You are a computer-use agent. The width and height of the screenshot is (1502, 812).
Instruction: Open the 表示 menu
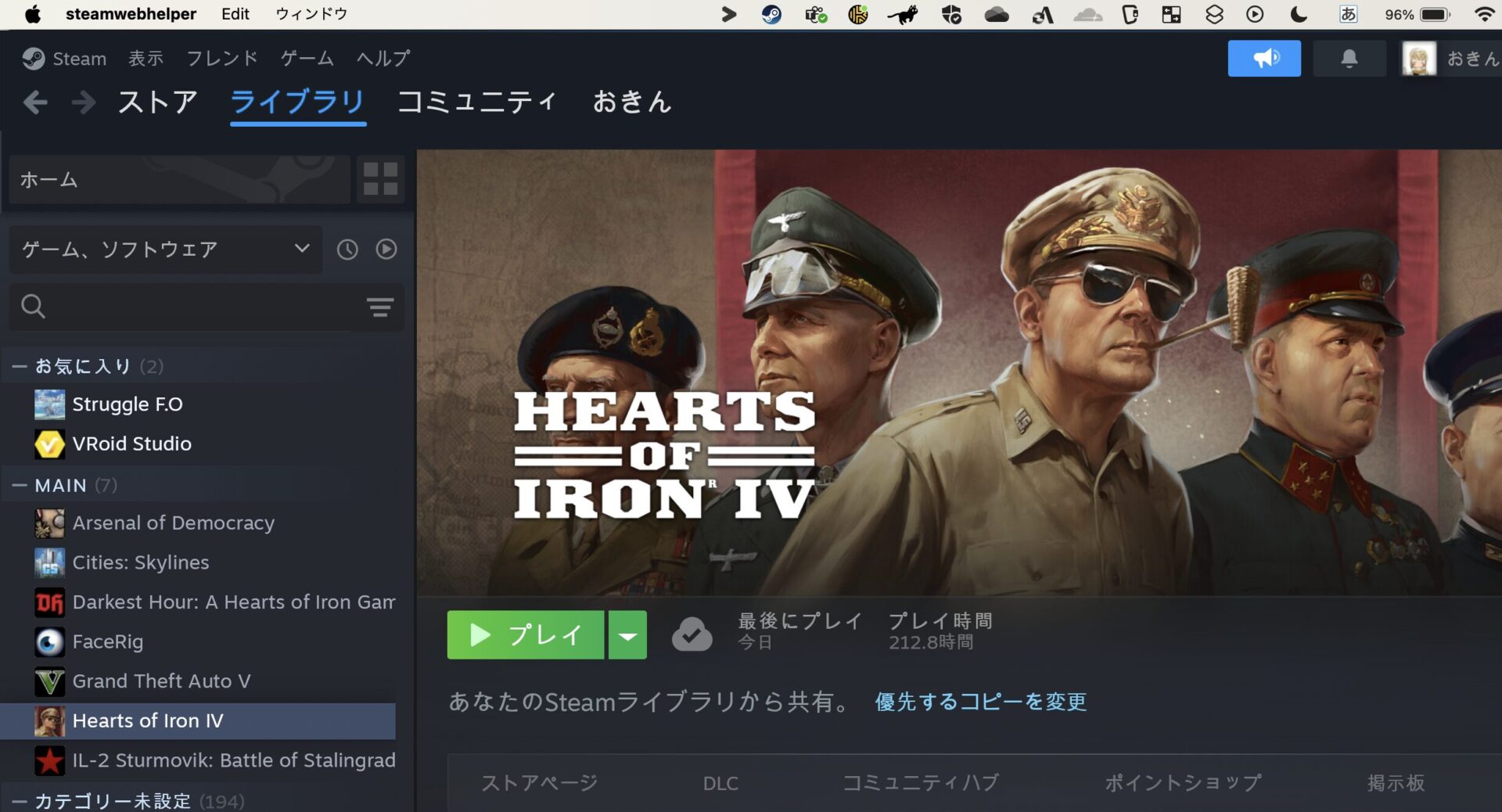click(146, 59)
